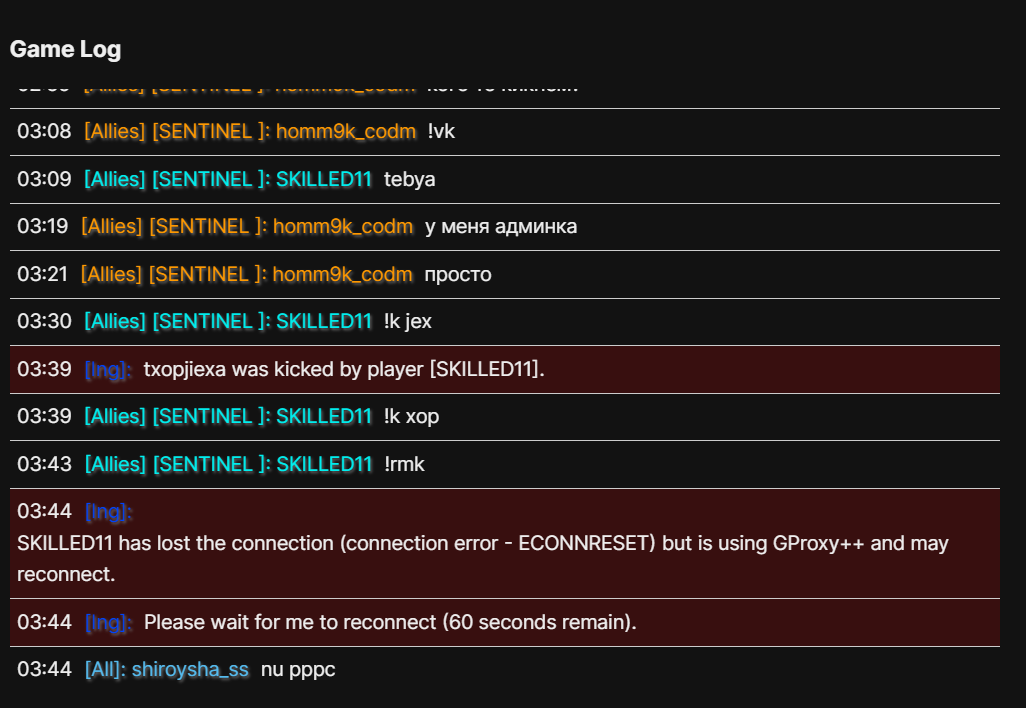Click the 03:19 timestamp
The image size is (1026, 708).
click(44, 227)
